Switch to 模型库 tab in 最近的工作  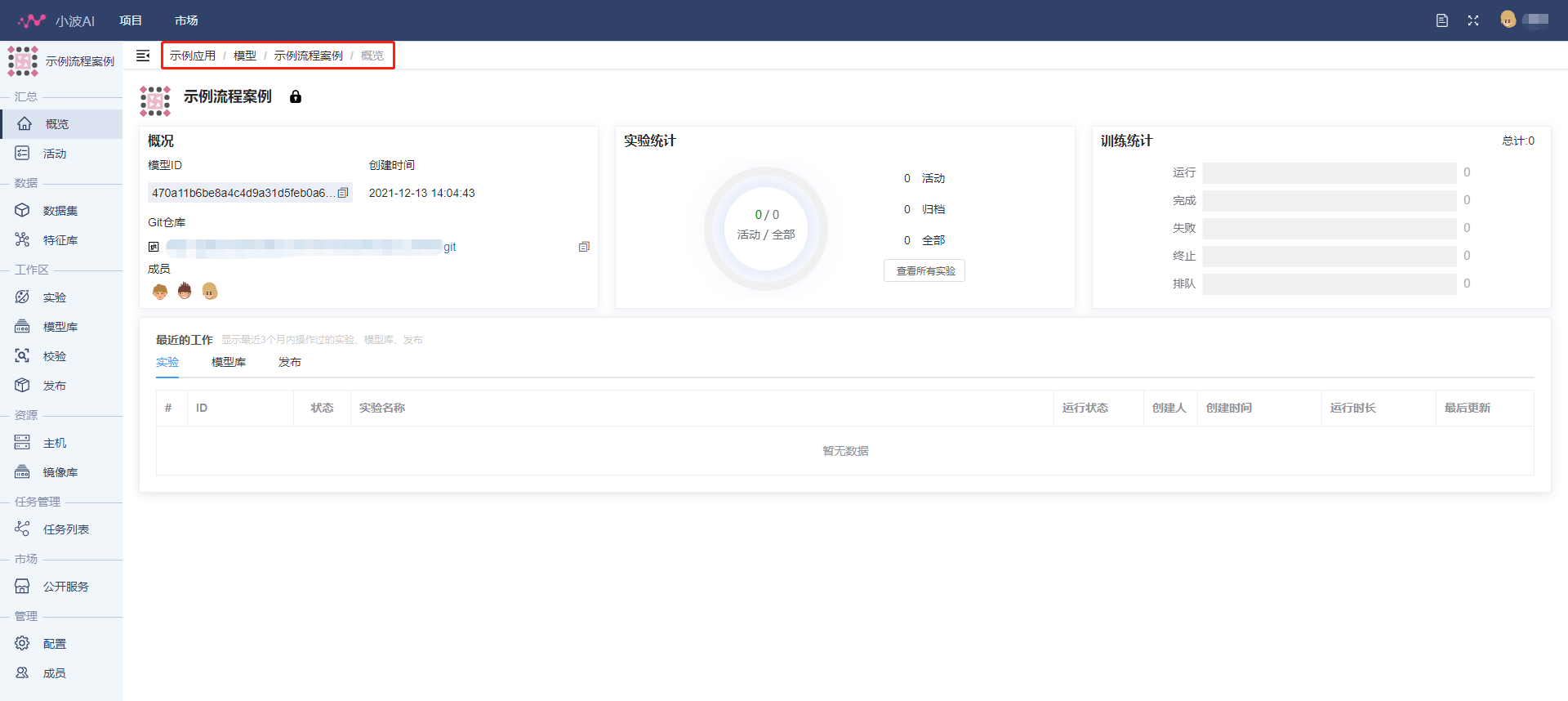click(229, 362)
